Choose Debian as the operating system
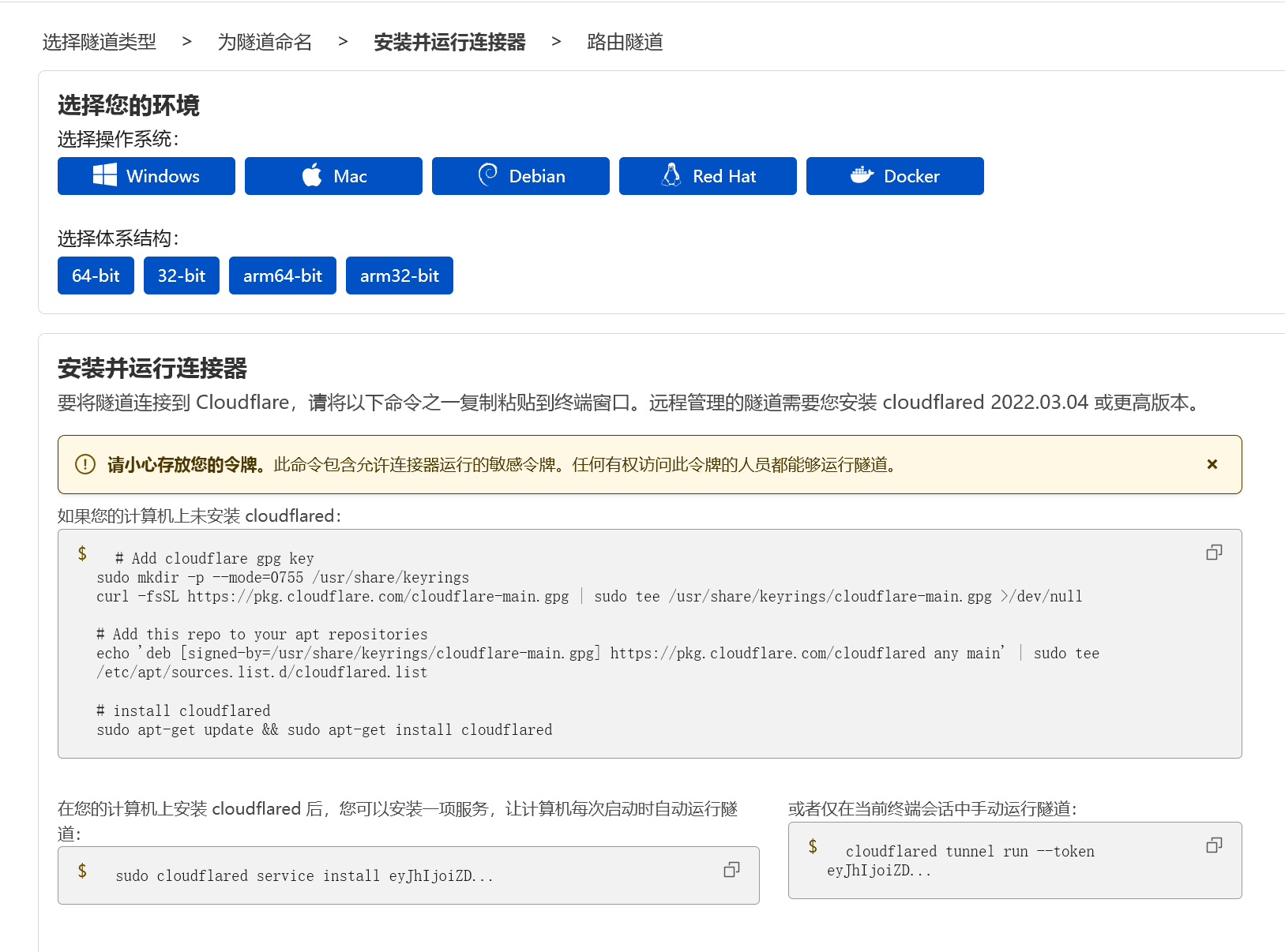Screen dimensions: 1285x952 (x=520, y=176)
